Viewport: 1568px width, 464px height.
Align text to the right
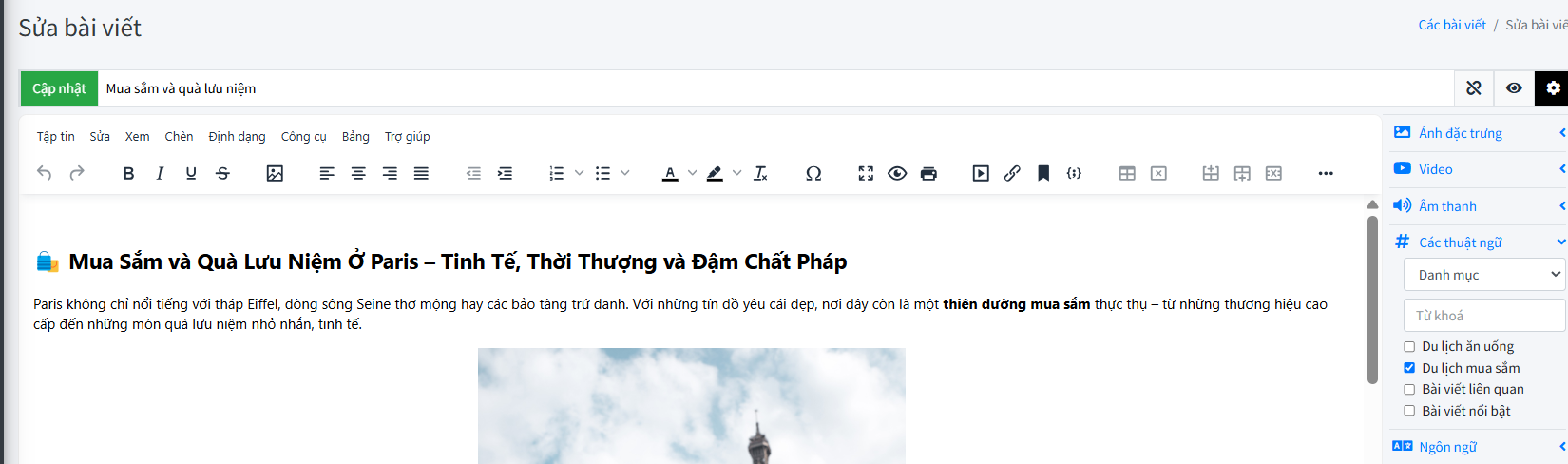tap(390, 173)
